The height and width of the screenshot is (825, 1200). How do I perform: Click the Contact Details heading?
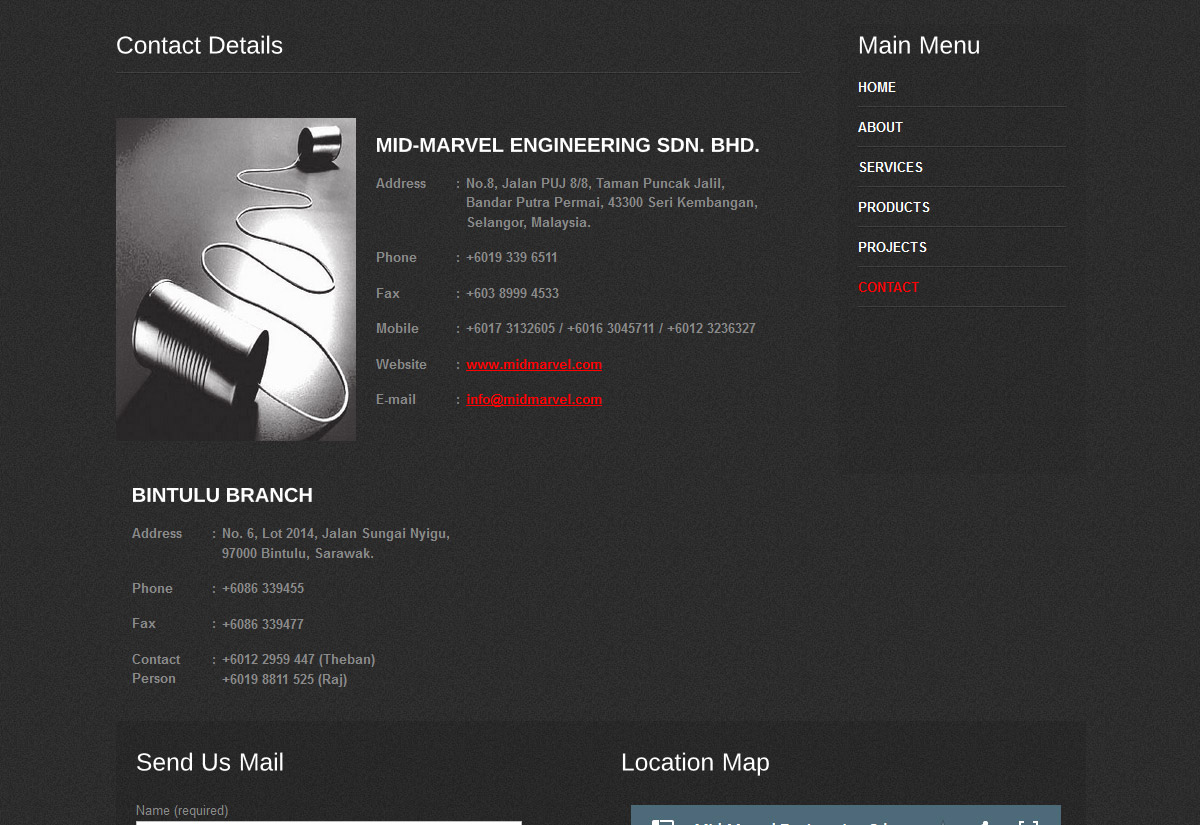[199, 46]
